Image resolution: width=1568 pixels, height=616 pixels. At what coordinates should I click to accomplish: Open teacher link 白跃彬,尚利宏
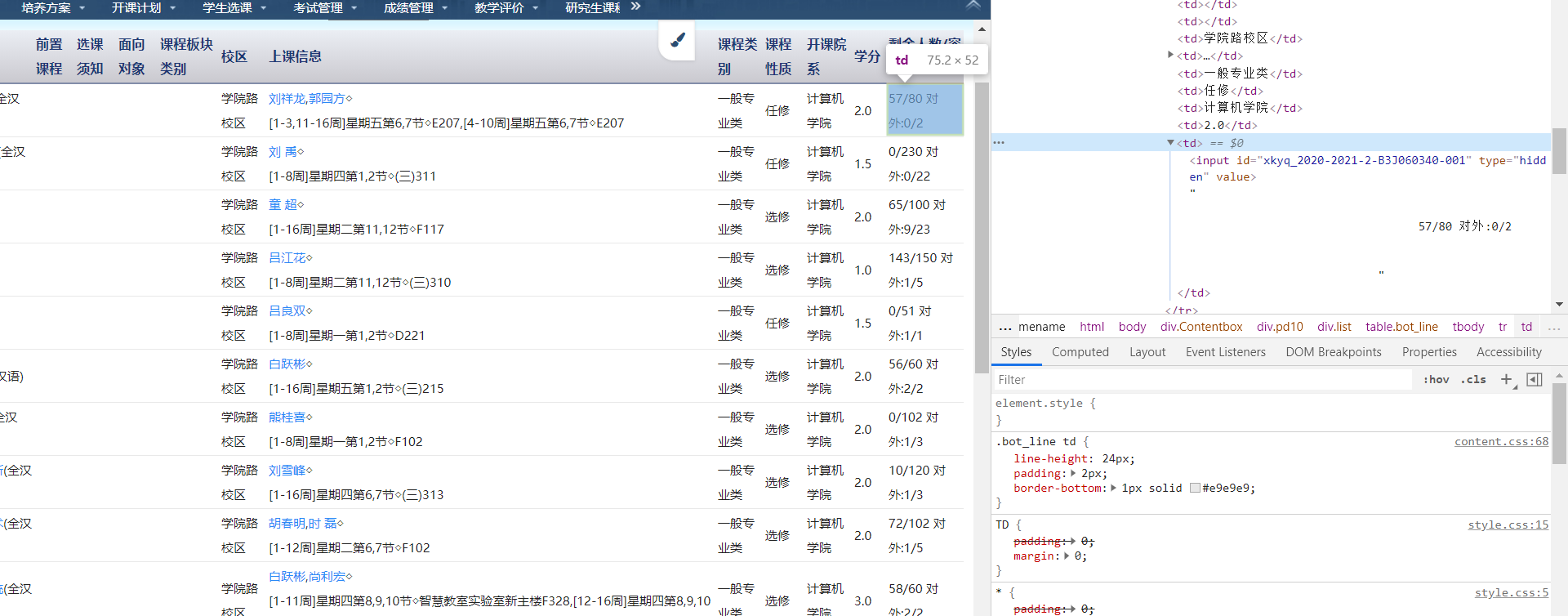(307, 577)
